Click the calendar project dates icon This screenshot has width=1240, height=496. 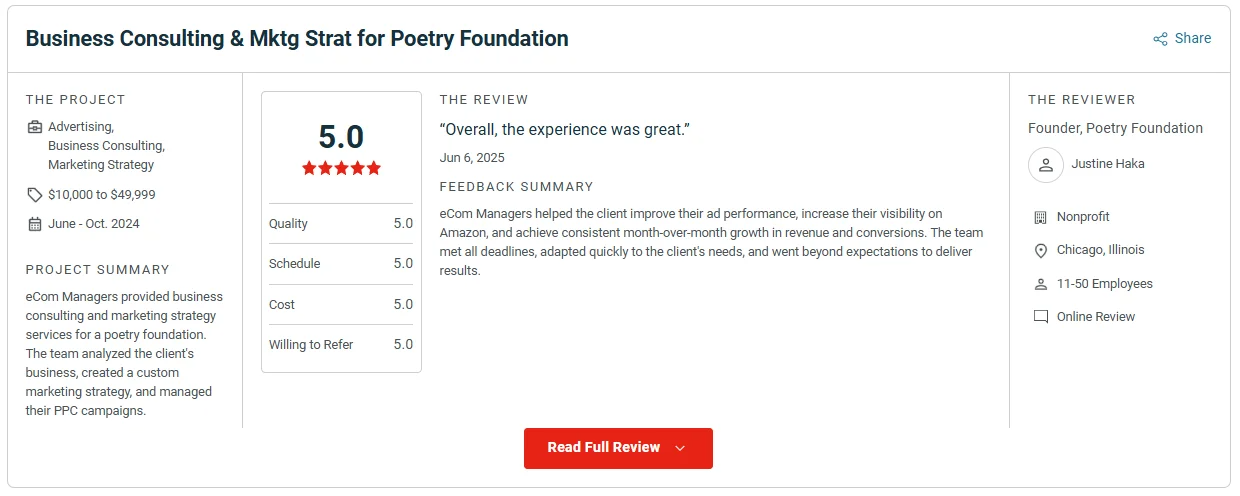35,224
